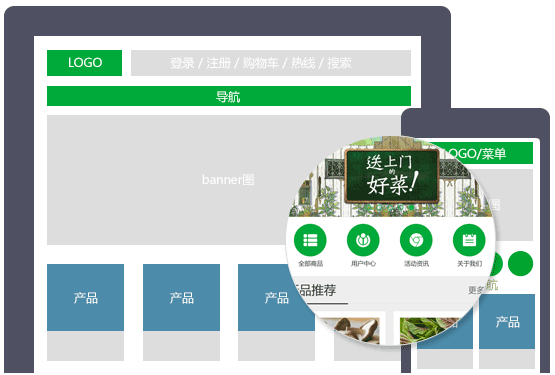The image size is (555, 375).
Task: Open the 全部商品 list icon
Action: tap(310, 240)
